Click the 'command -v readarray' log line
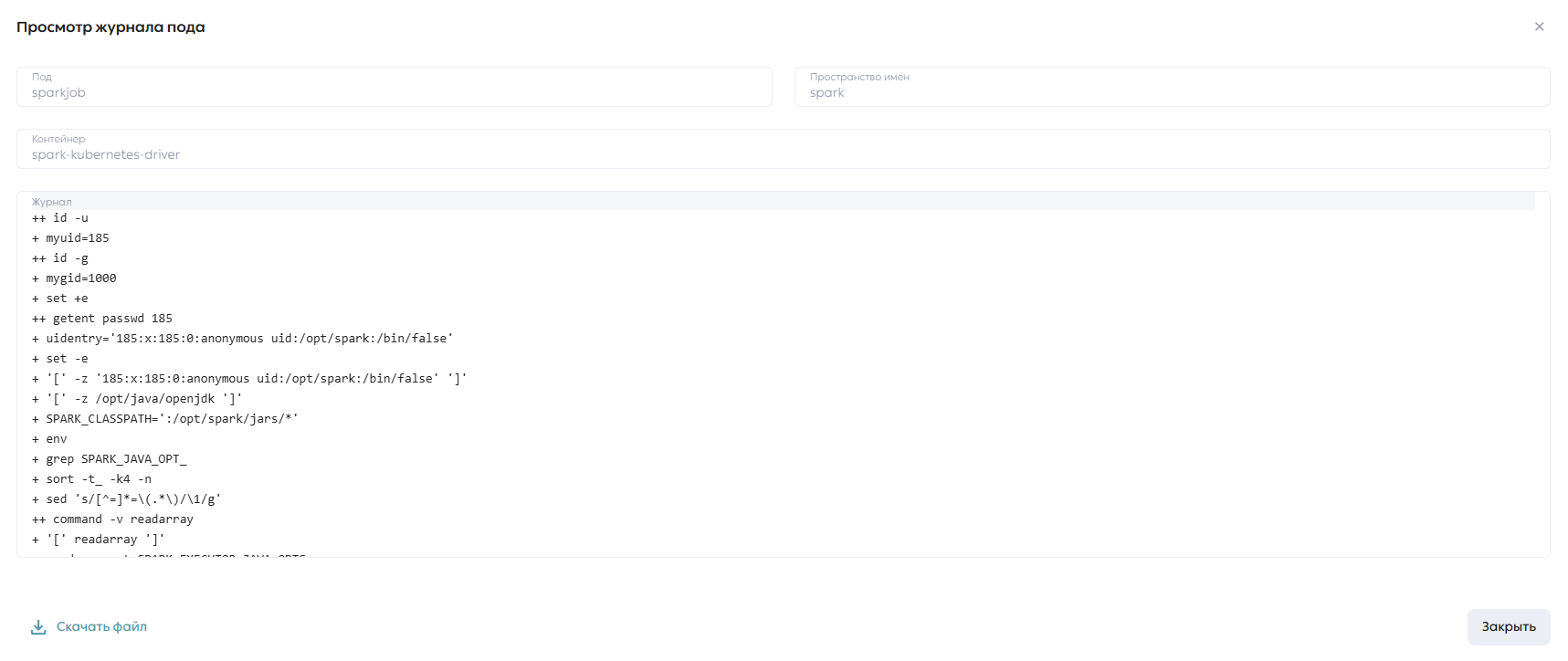 point(113,519)
